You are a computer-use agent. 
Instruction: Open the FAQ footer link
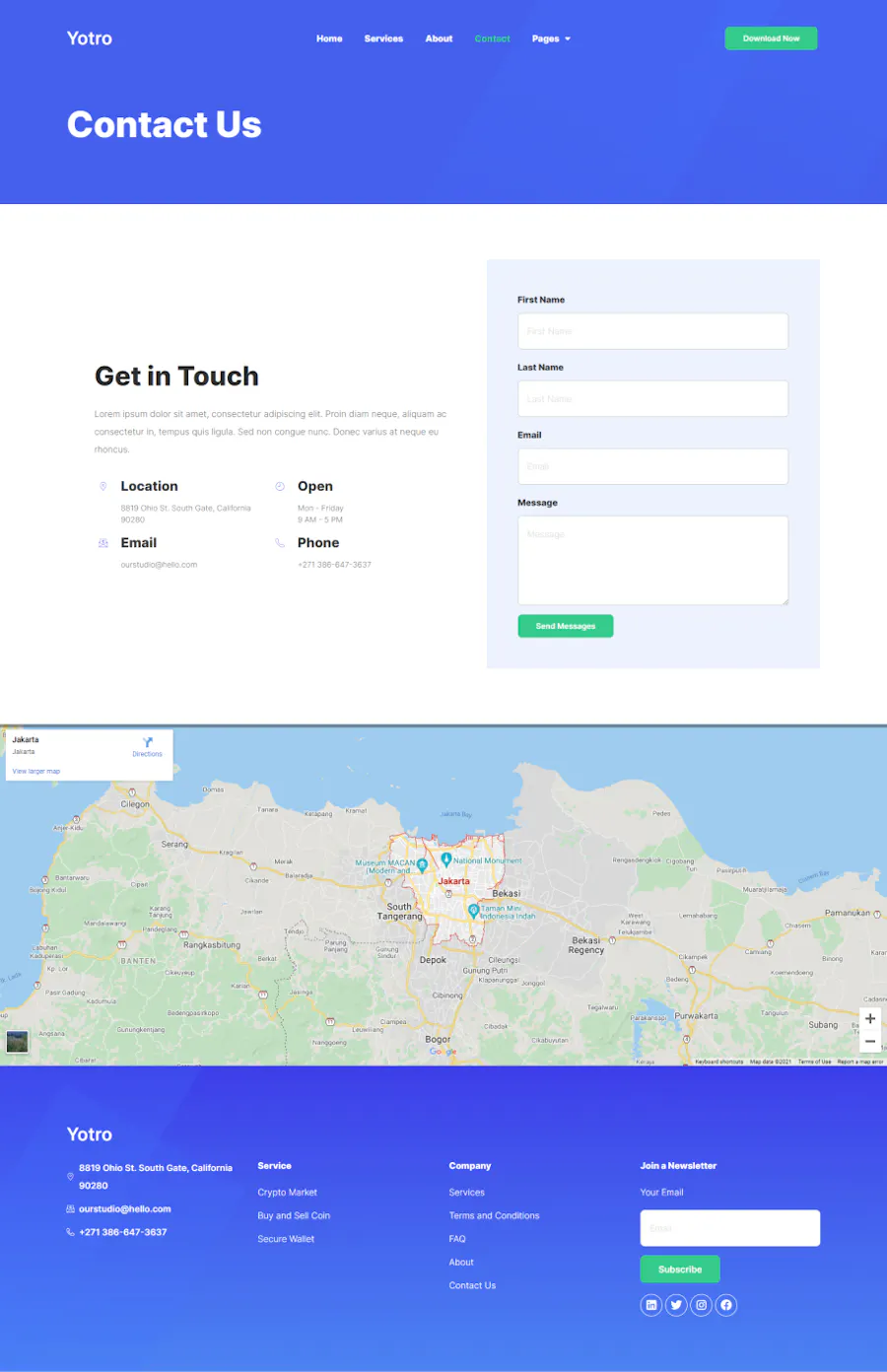point(457,1239)
